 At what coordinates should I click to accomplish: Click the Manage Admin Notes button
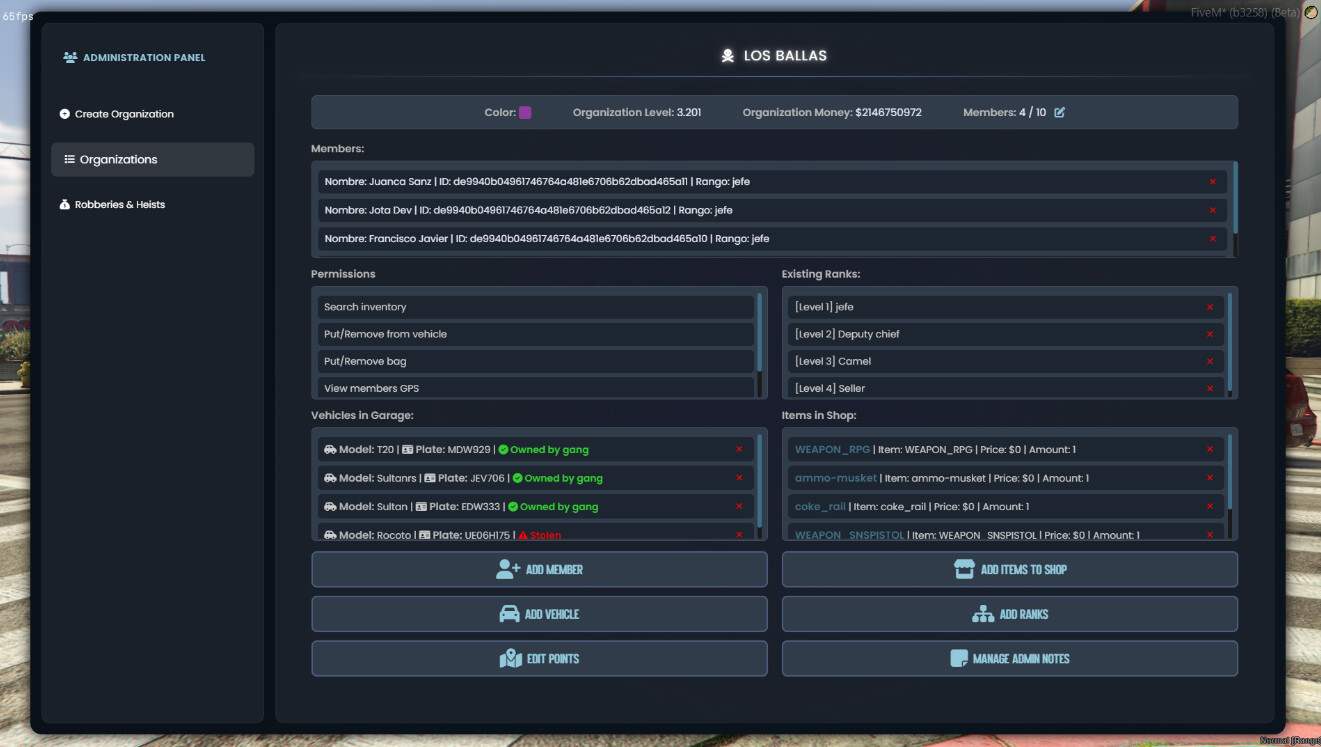pyautogui.click(x=1010, y=658)
